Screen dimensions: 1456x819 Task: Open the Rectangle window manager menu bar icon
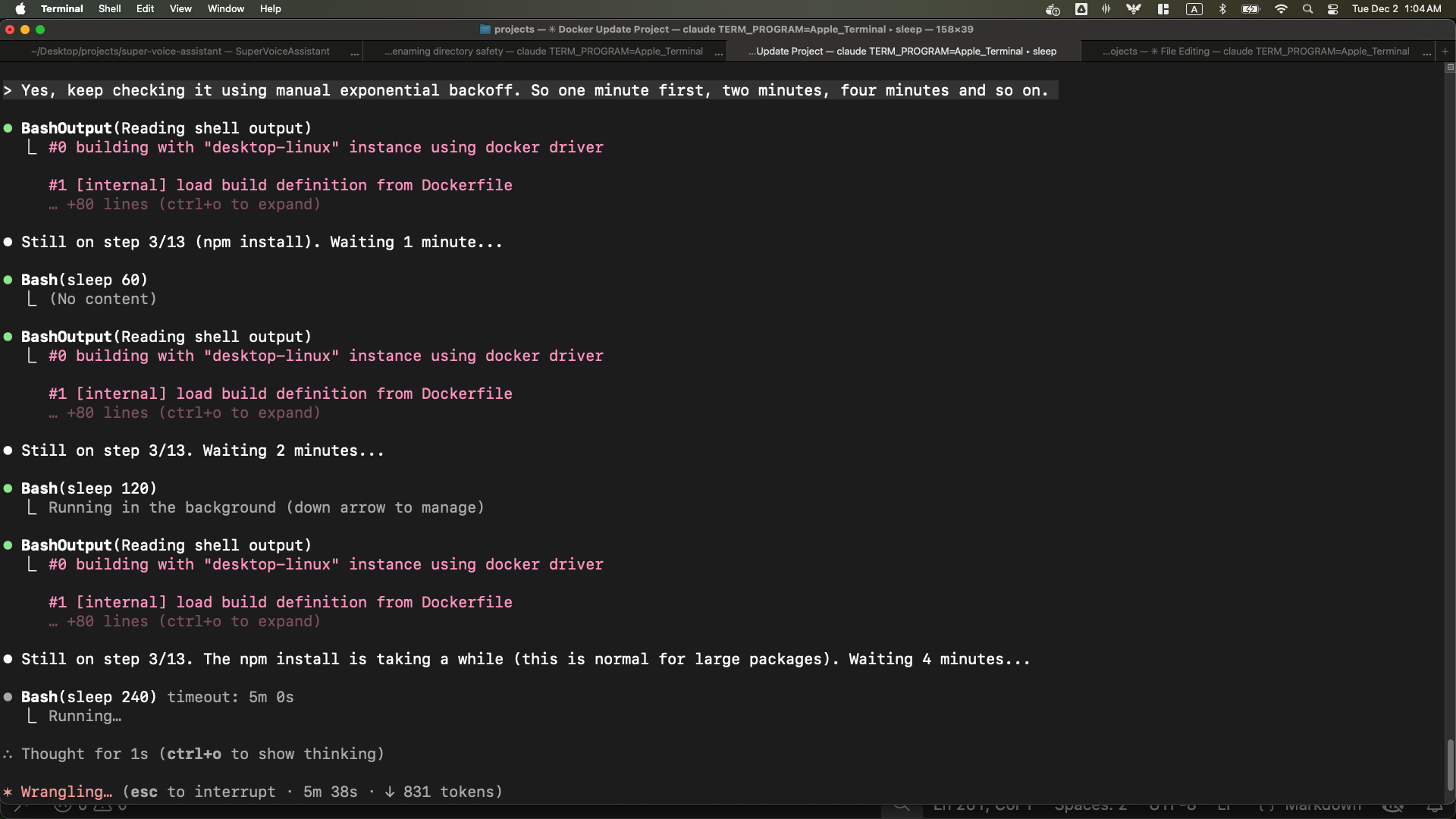click(1163, 9)
